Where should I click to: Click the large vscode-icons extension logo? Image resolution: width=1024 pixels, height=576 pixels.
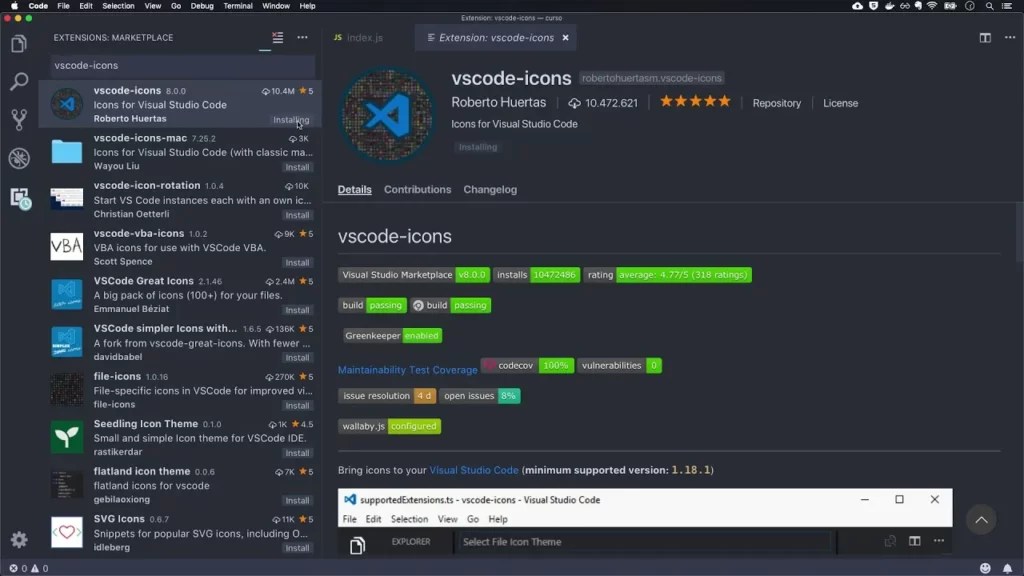(x=388, y=115)
